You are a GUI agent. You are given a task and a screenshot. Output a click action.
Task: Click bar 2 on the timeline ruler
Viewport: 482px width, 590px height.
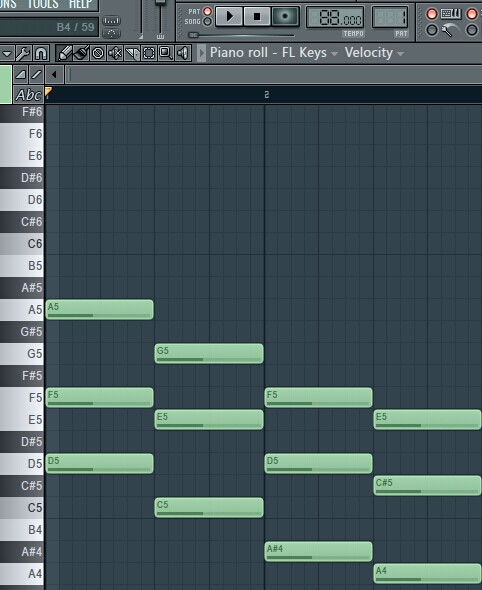267,94
